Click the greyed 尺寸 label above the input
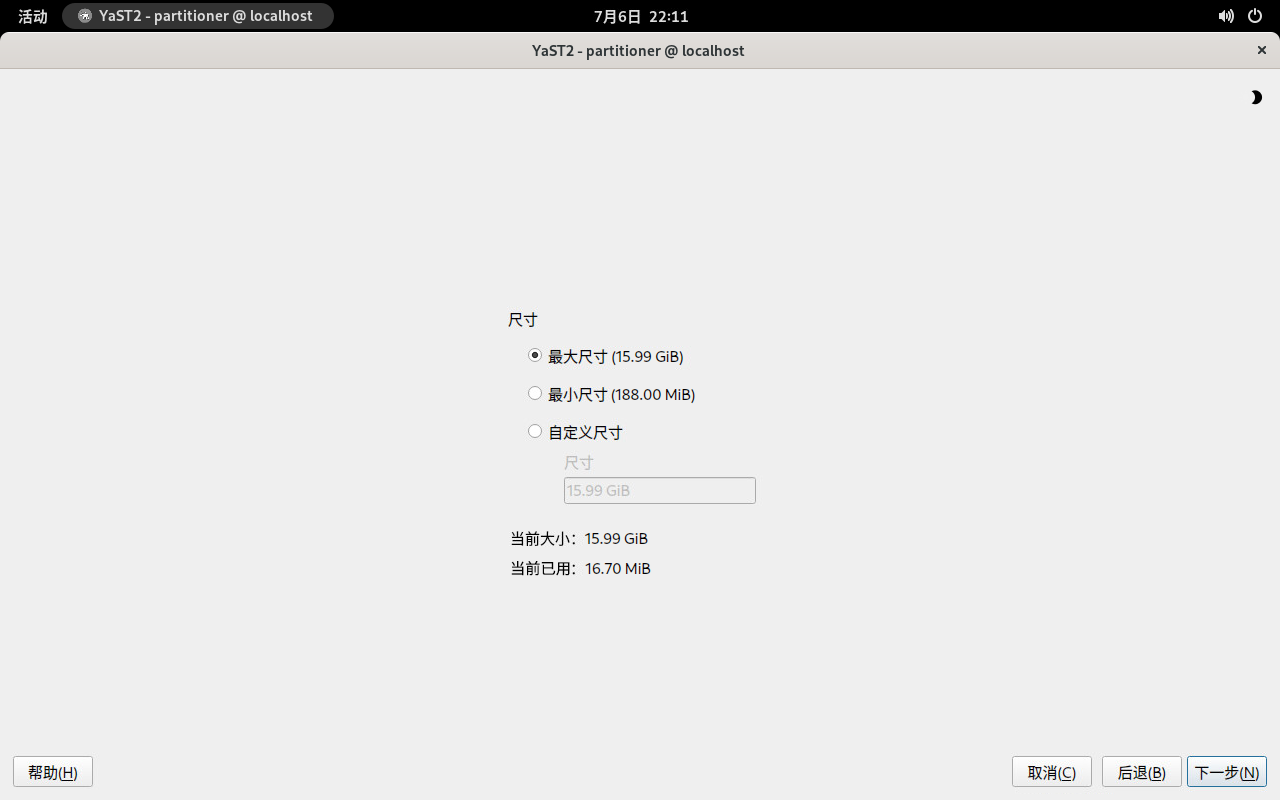The width and height of the screenshot is (1280, 800). pos(578,463)
